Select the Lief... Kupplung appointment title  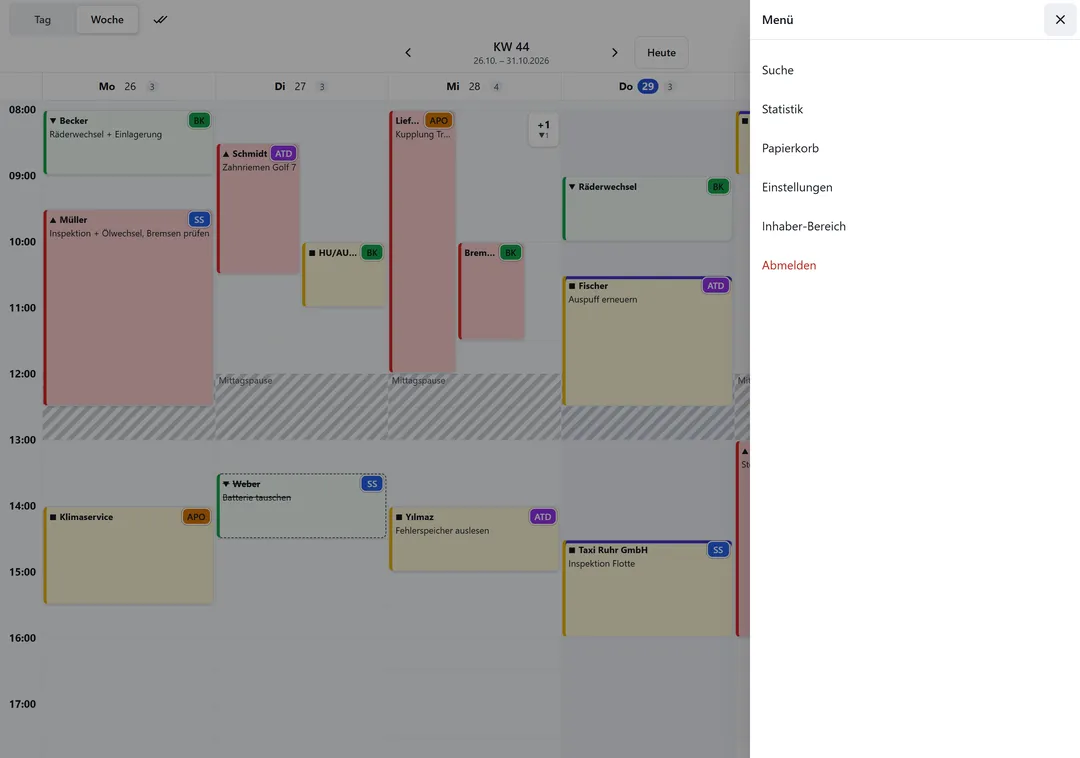point(407,120)
